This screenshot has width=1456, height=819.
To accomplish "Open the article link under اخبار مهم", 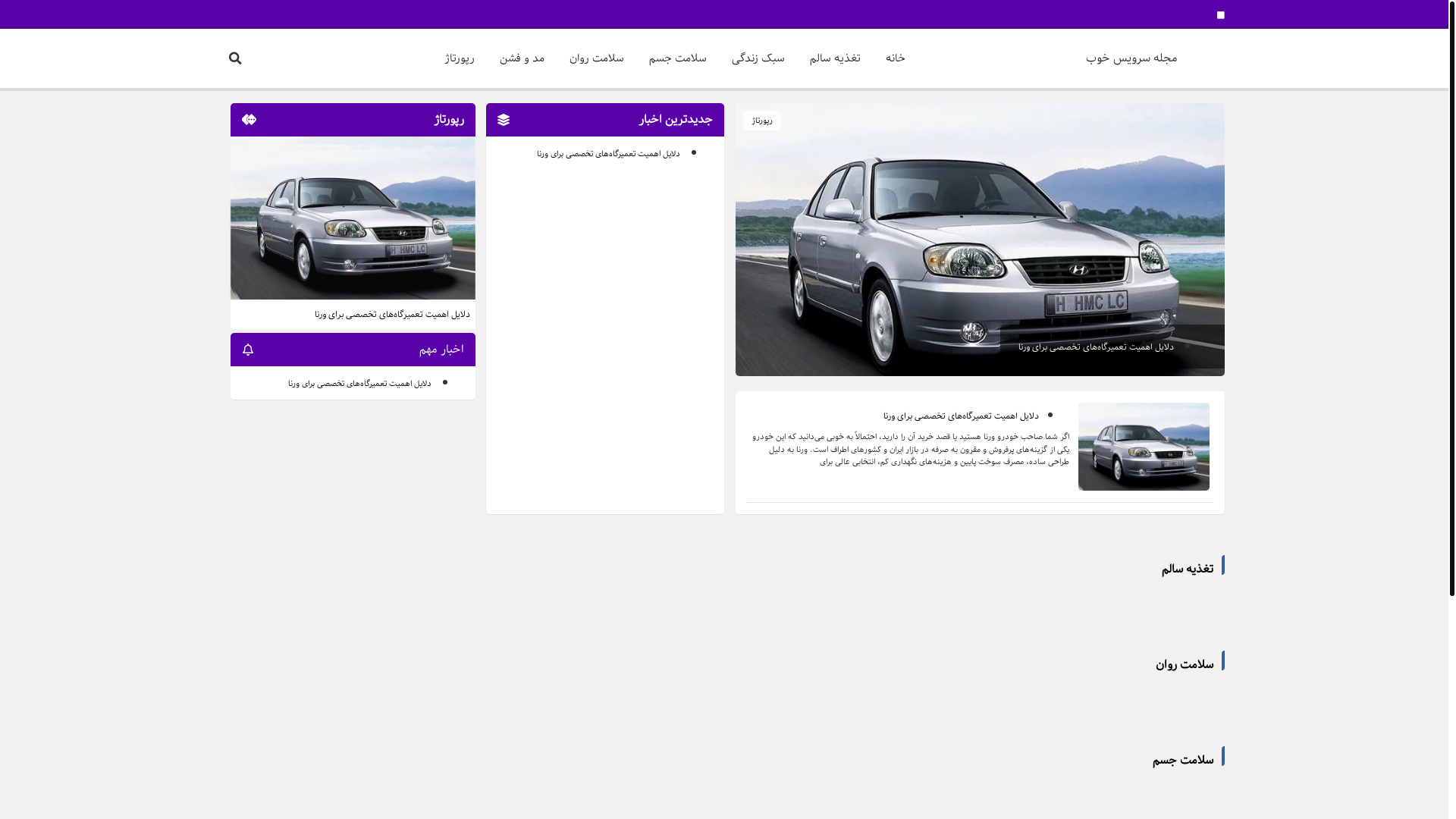I will (x=359, y=384).
